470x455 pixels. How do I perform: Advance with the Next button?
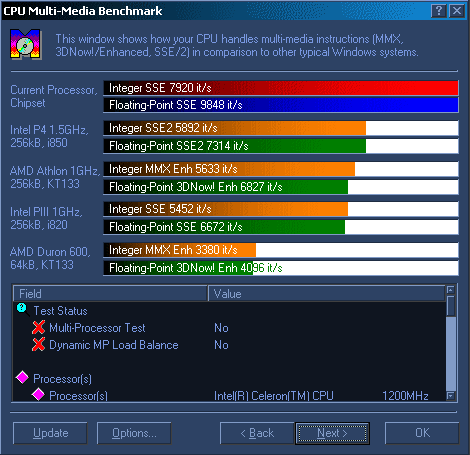click(332, 433)
